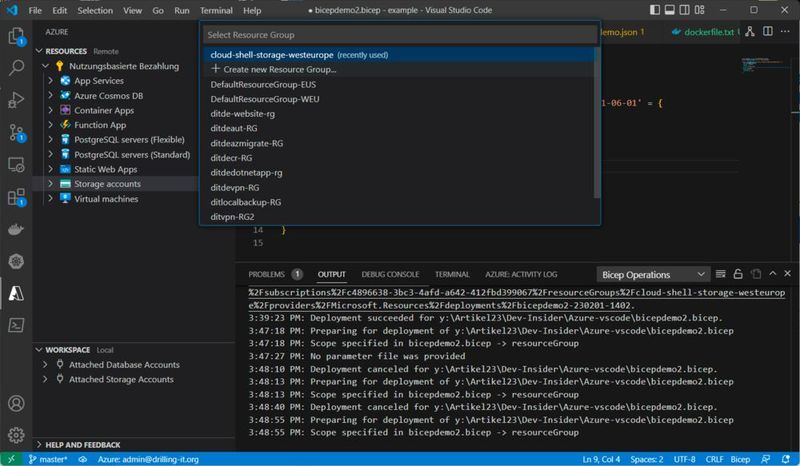Open the Kubernetes view in activity bar
800x466 pixels.
(x=16, y=261)
